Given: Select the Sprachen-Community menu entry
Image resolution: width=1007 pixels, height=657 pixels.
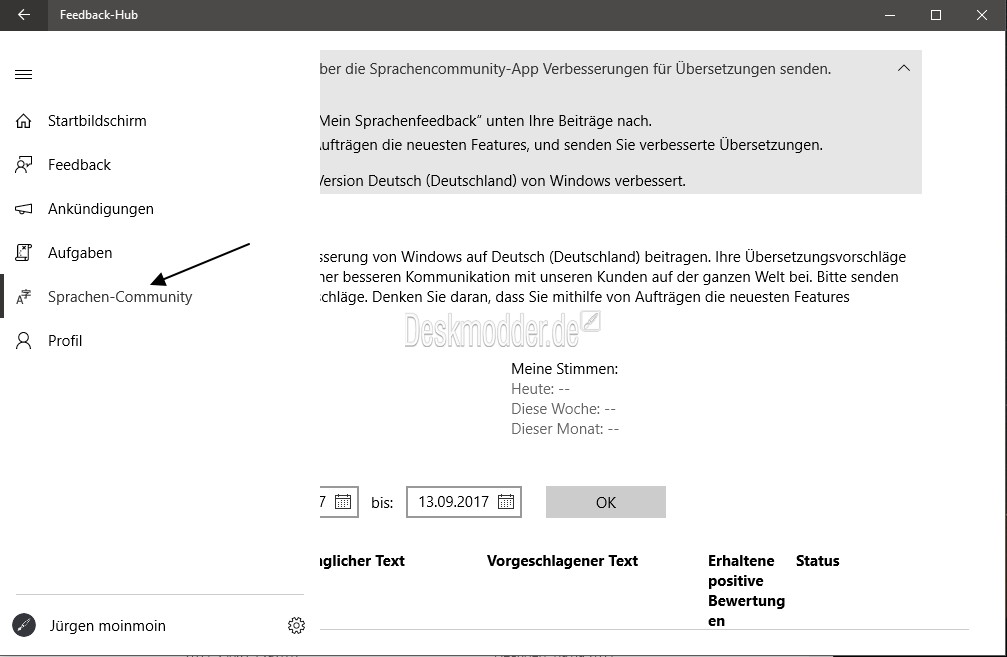Looking at the screenshot, I should point(120,297).
